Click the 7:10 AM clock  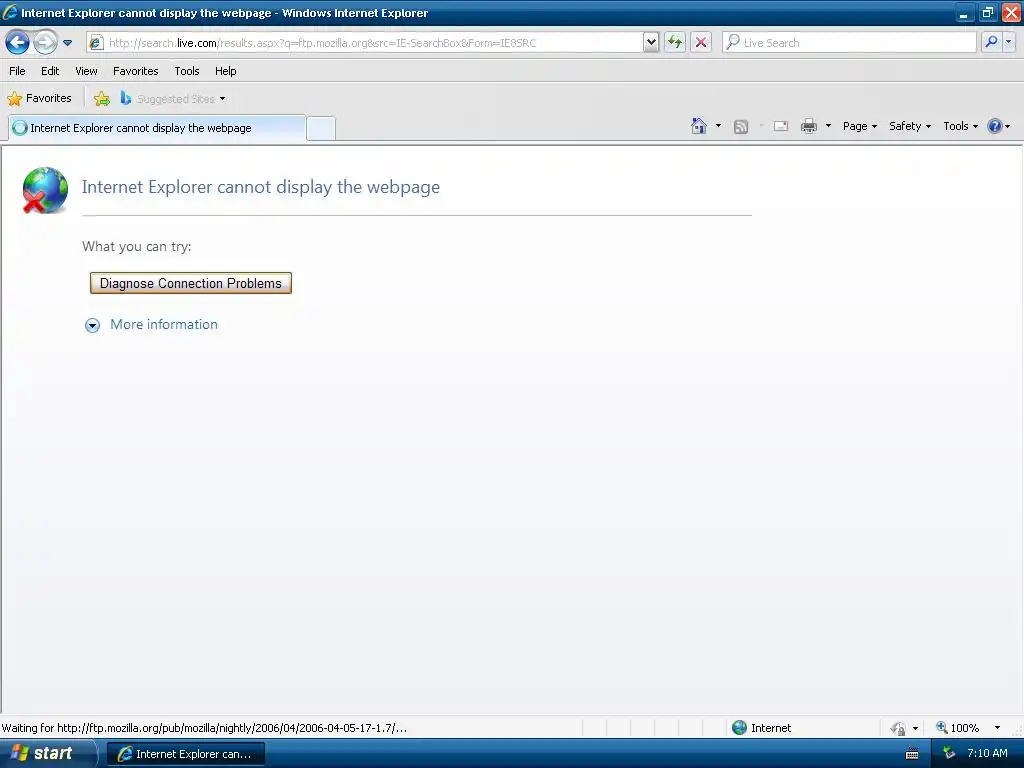click(x=987, y=754)
